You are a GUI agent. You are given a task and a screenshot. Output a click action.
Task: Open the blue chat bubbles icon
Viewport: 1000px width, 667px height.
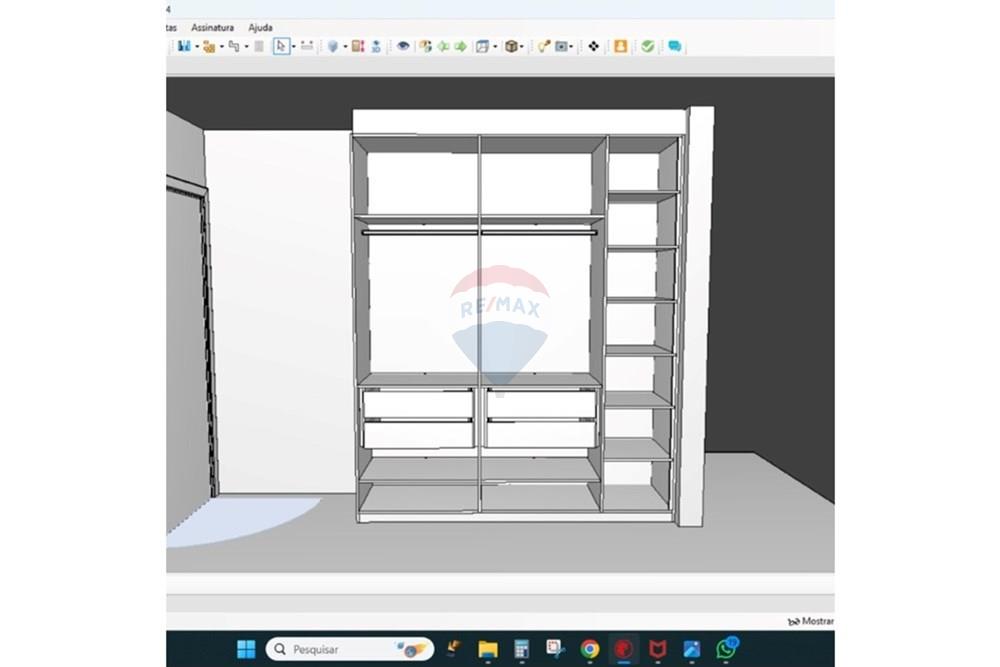(x=675, y=46)
